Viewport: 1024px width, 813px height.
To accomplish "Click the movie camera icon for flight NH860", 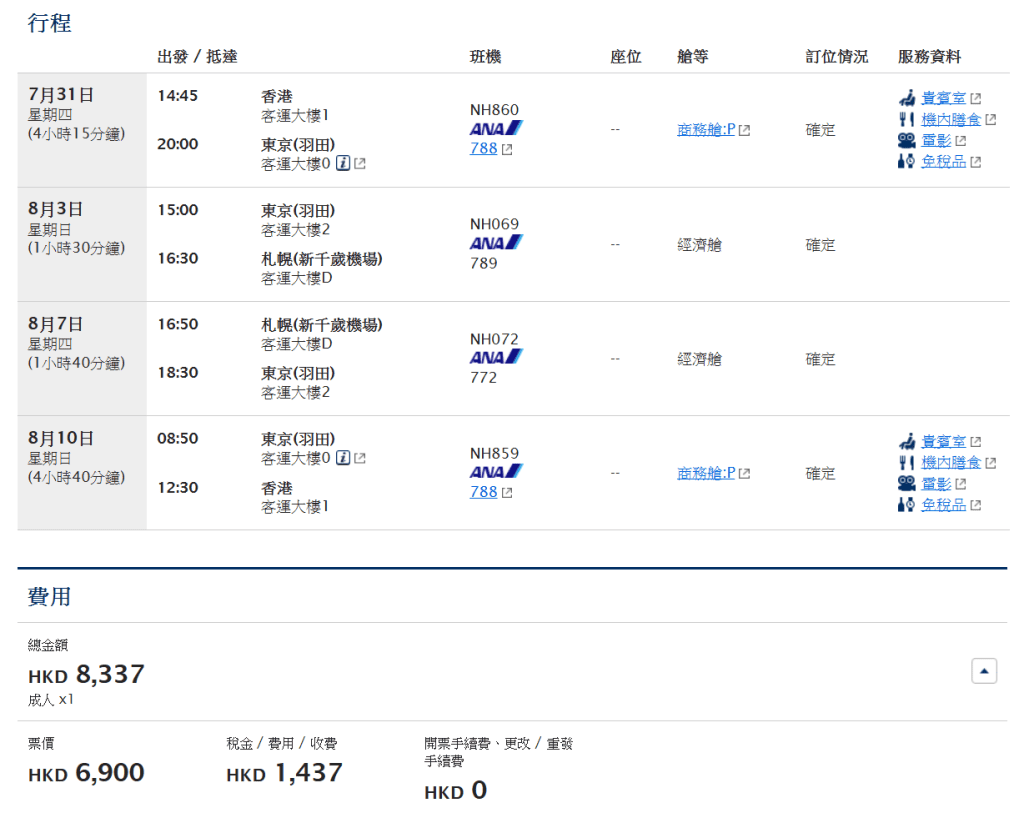I will 906,140.
